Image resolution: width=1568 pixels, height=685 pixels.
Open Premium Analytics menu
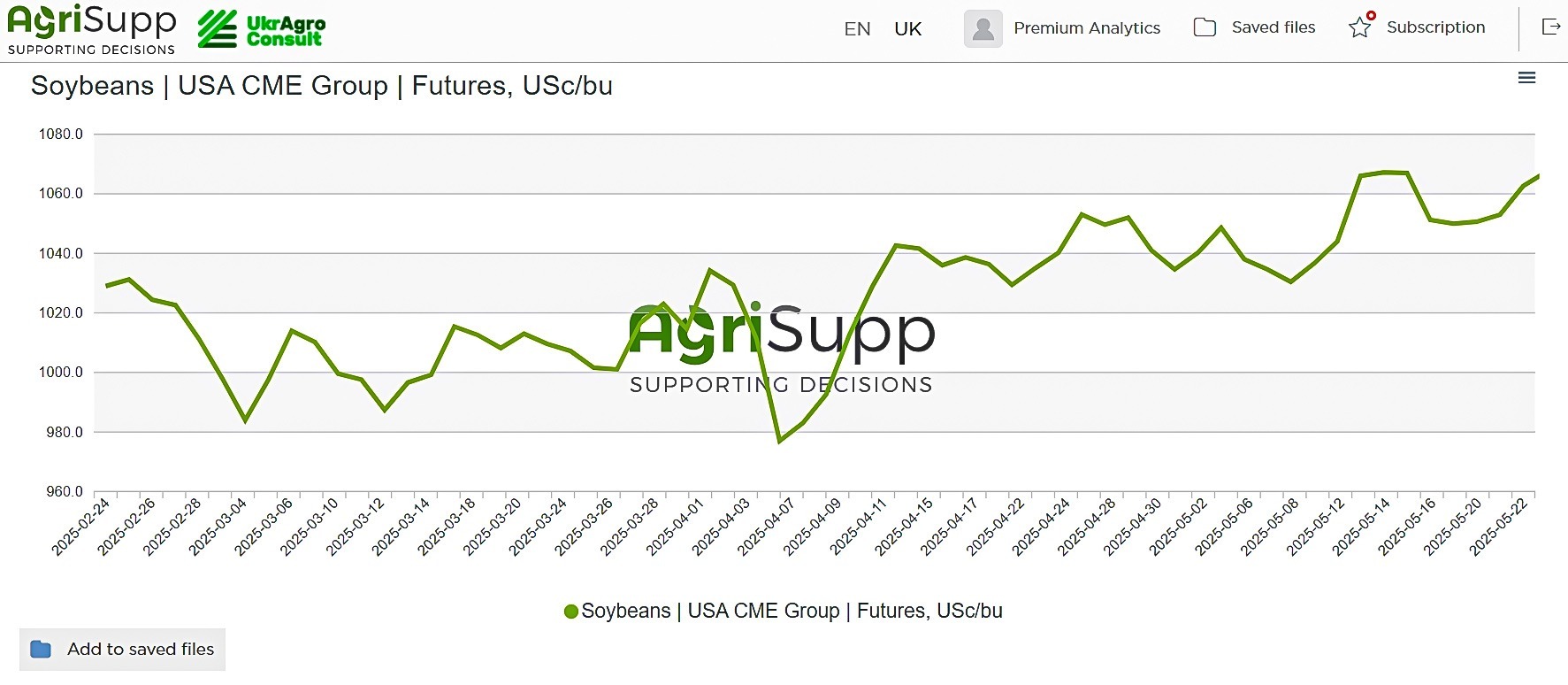pyautogui.click(x=1087, y=28)
